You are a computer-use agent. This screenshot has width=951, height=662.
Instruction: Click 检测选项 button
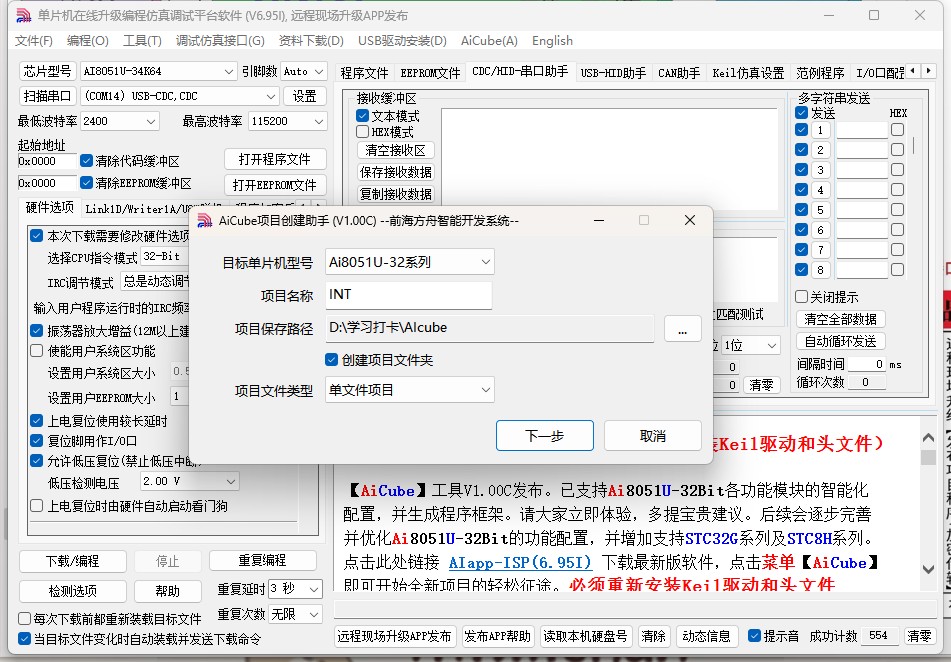[73, 591]
